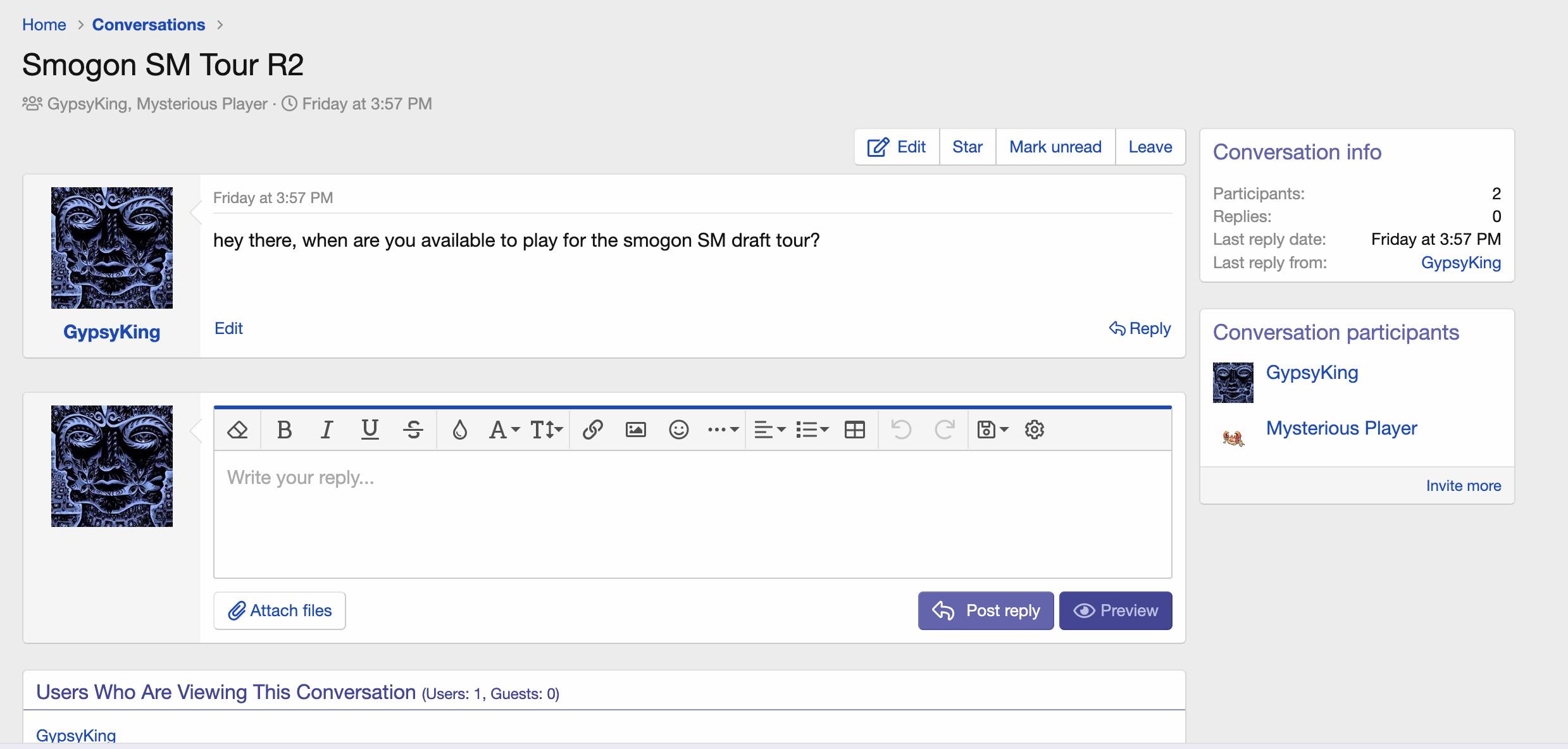Click the Remove formatting eraser icon
The width and height of the screenshot is (1568, 749).
click(x=237, y=430)
